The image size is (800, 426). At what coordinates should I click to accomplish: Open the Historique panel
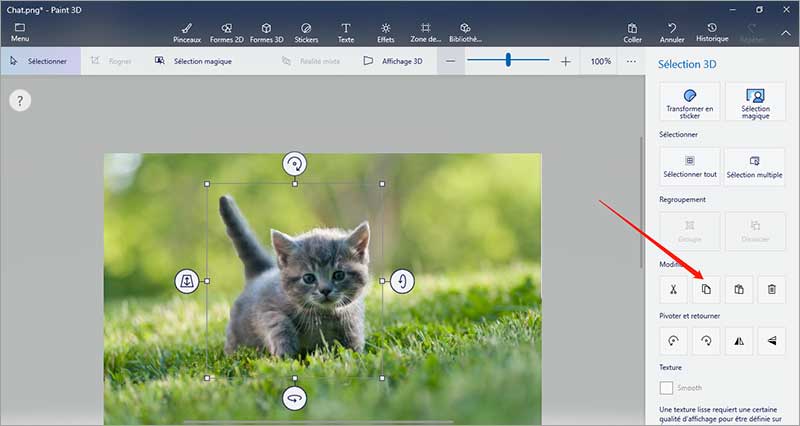[711, 32]
